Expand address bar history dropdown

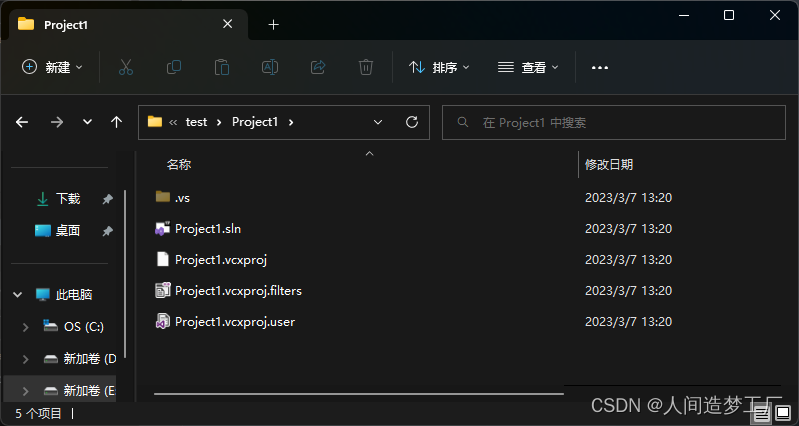(378, 122)
